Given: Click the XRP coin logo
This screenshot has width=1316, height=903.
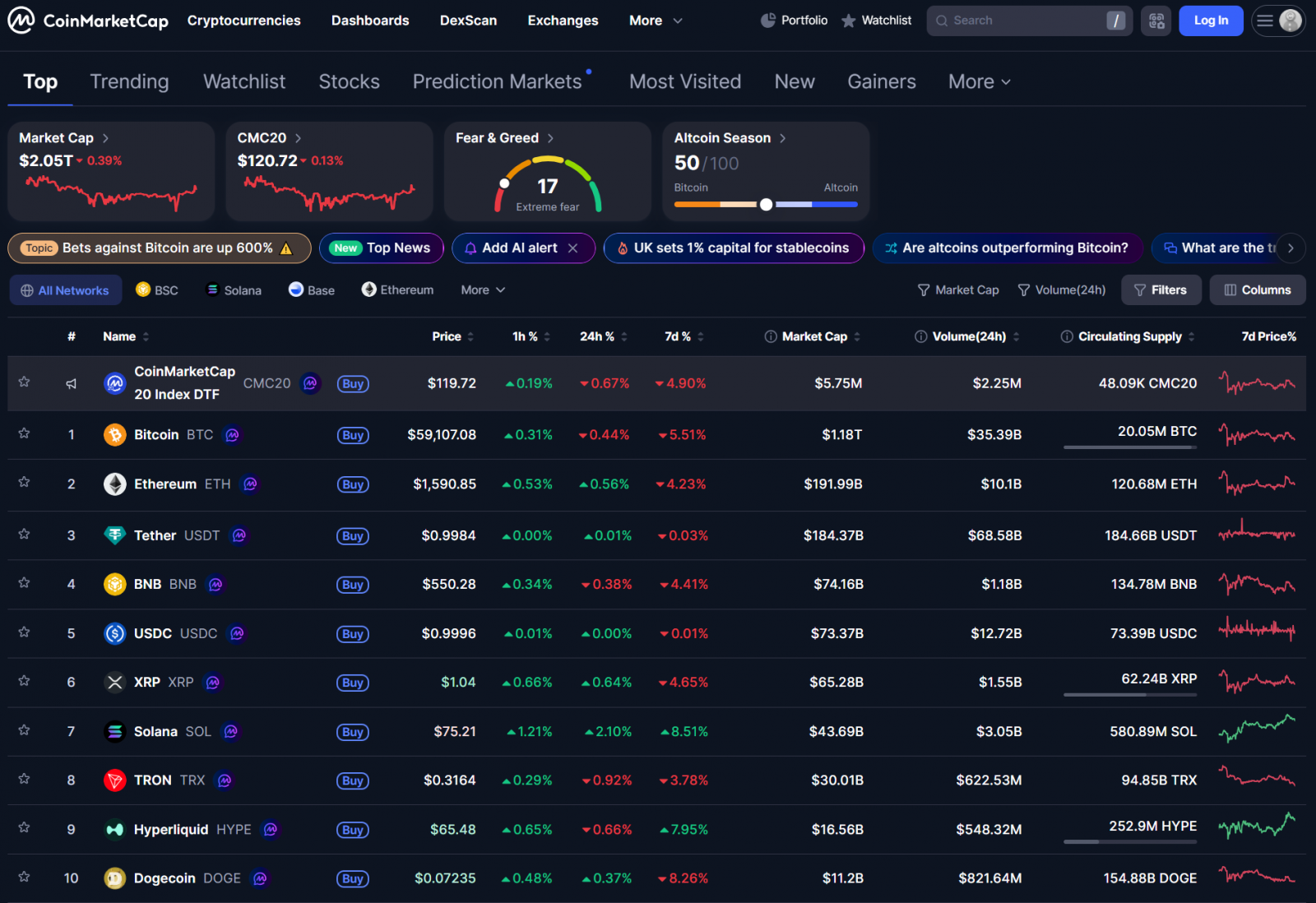Looking at the screenshot, I should click(115, 682).
